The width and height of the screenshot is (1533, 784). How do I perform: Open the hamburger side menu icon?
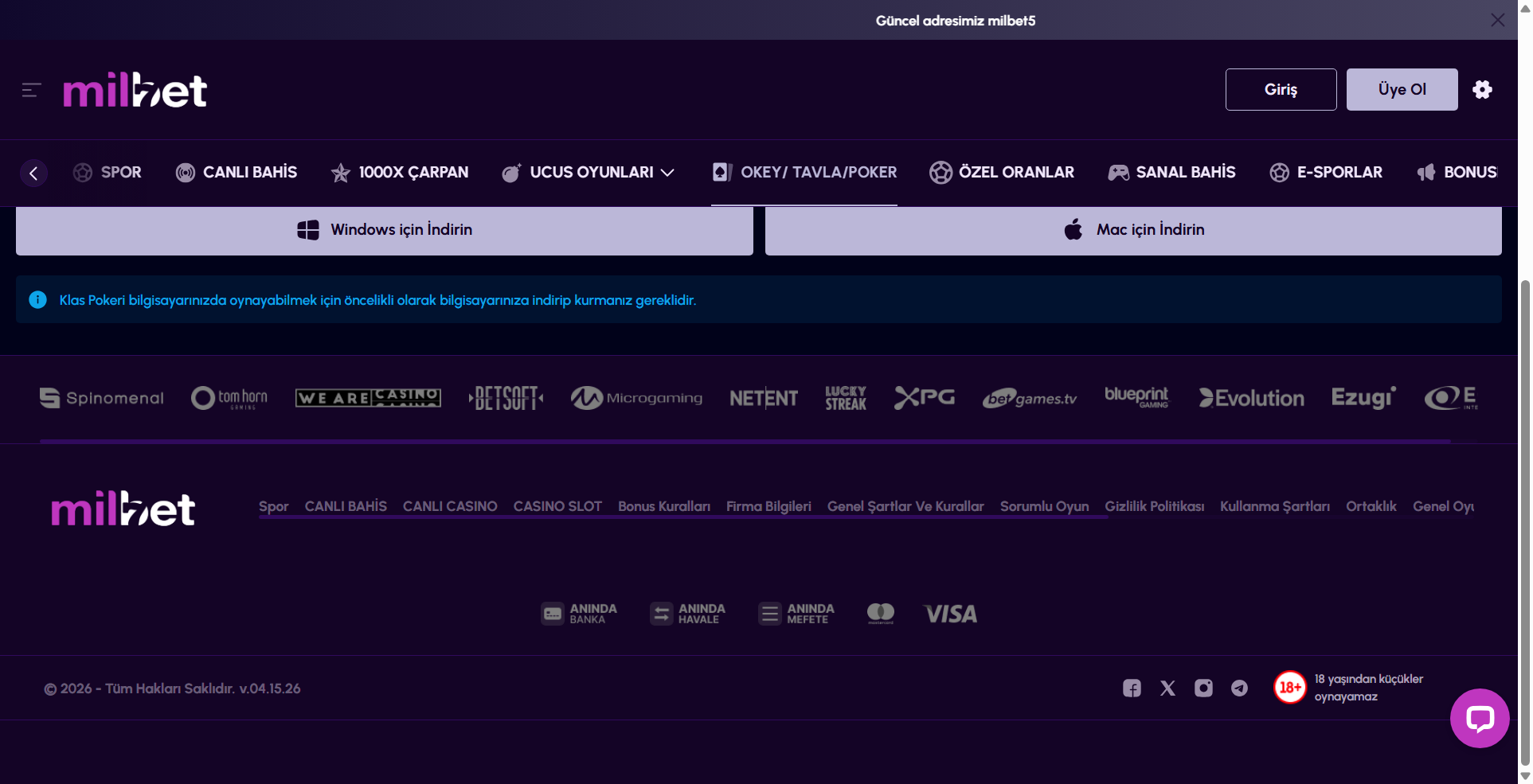coord(31,90)
